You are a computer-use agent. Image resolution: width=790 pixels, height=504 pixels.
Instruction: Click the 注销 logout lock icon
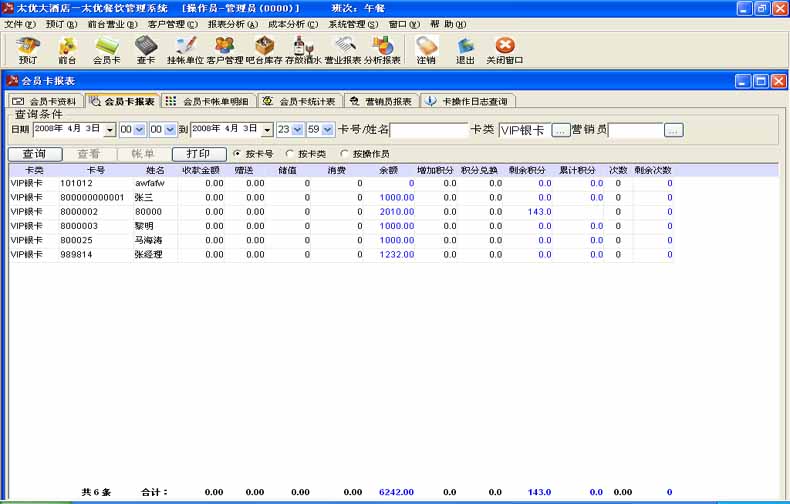(x=426, y=48)
